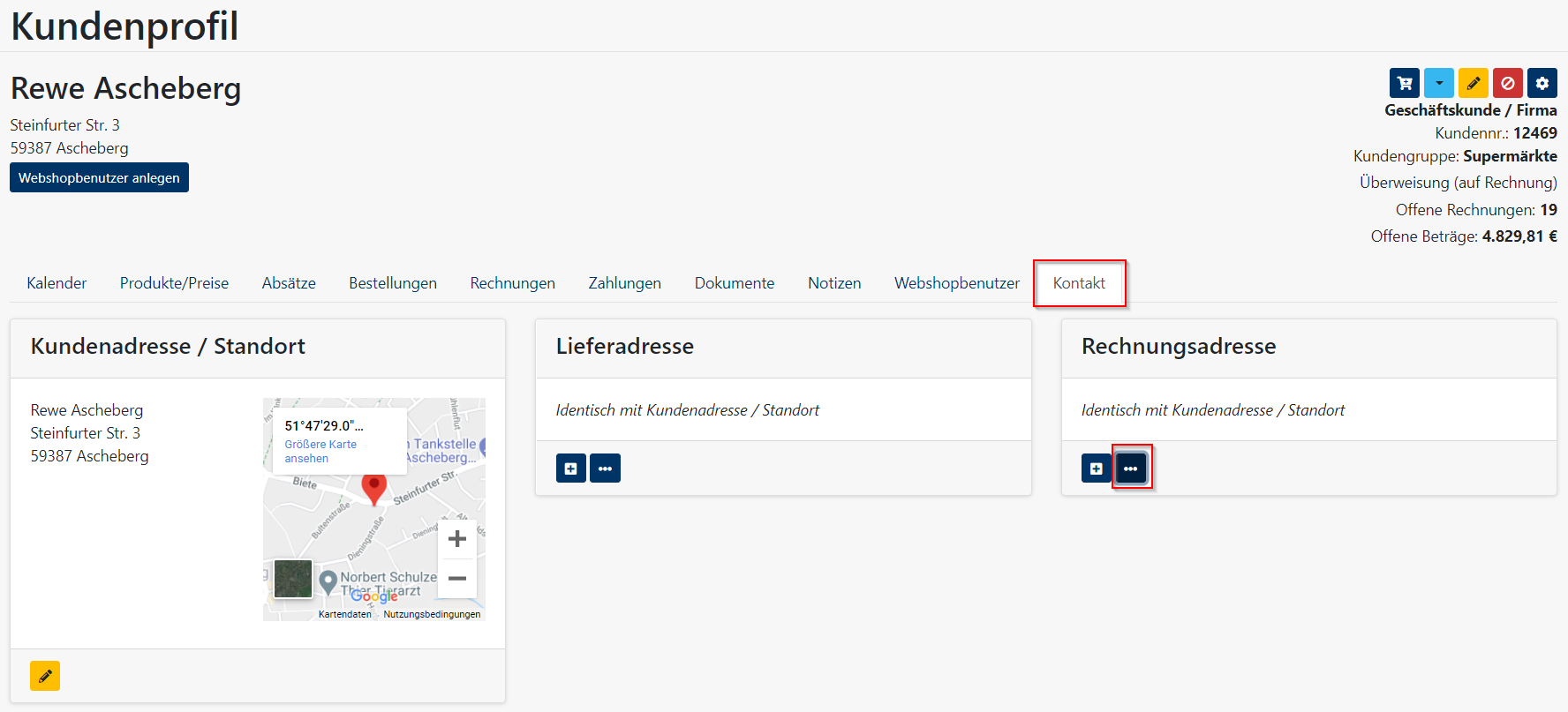Click Größere Karte ansehen link
This screenshot has width=1568, height=712.
[x=320, y=451]
